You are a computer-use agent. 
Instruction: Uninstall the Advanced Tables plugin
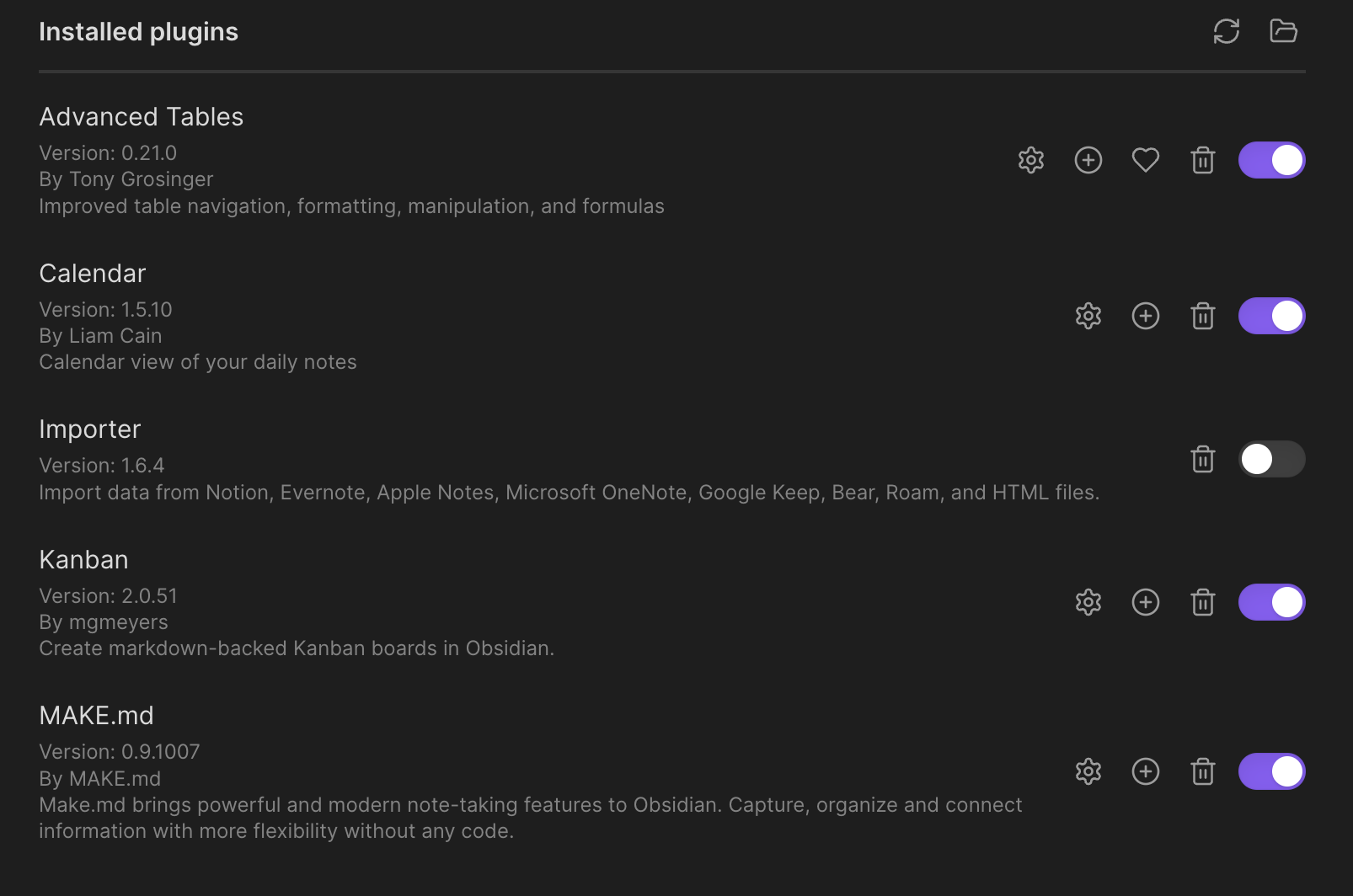(x=1203, y=160)
